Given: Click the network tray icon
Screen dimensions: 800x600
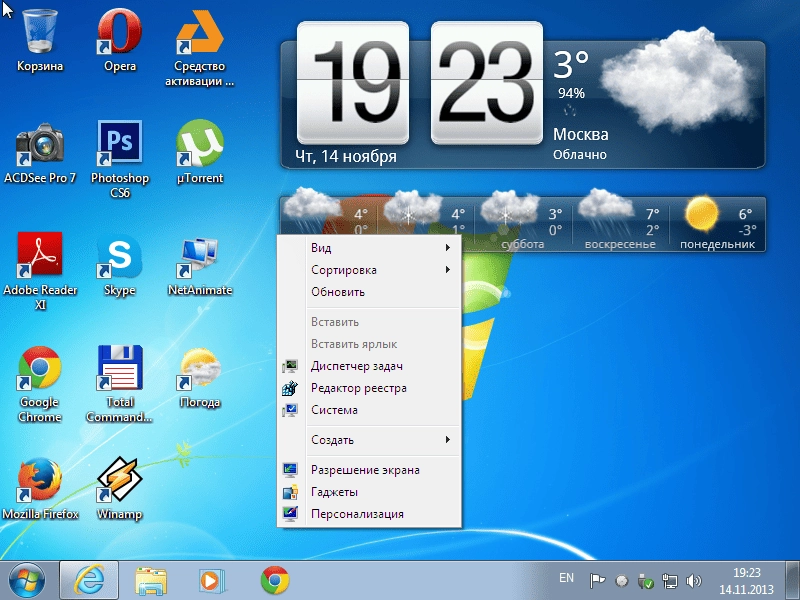Looking at the screenshot, I should (670, 581).
